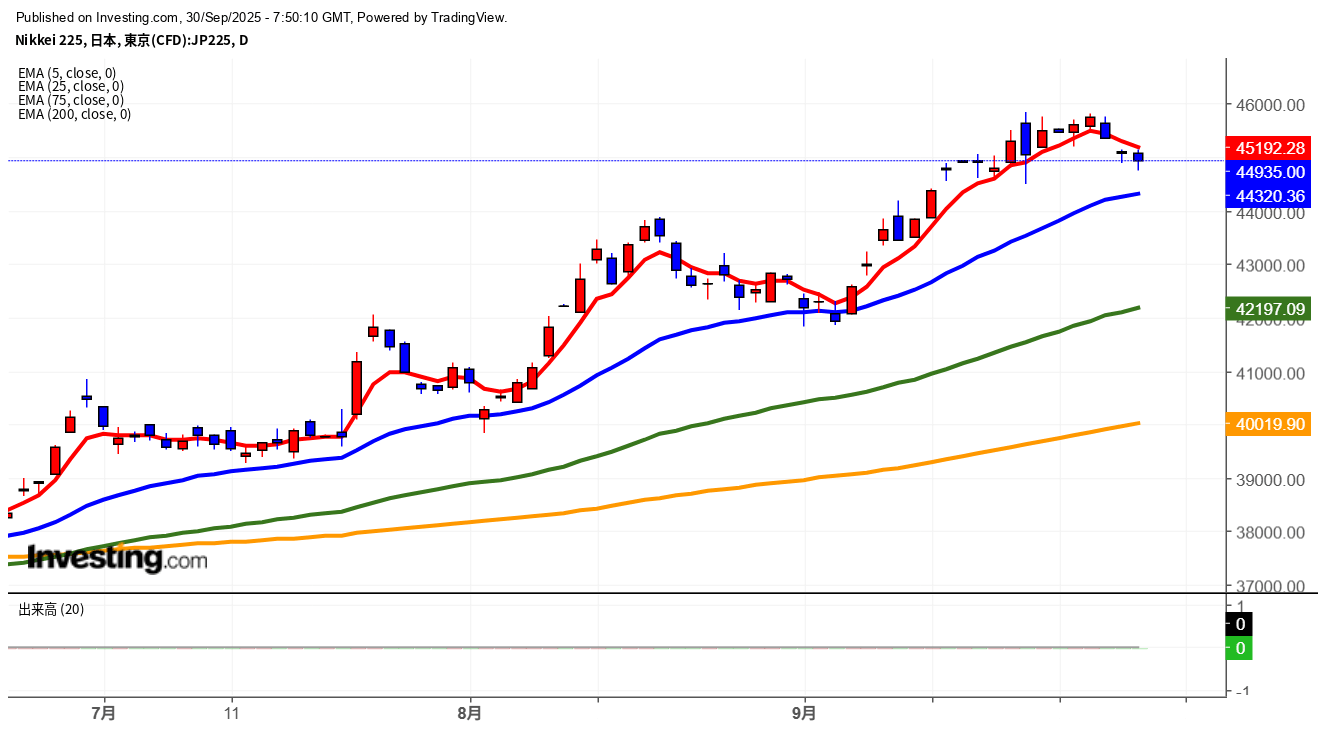
Task: Click the 7月 date axis marker
Action: (103, 714)
